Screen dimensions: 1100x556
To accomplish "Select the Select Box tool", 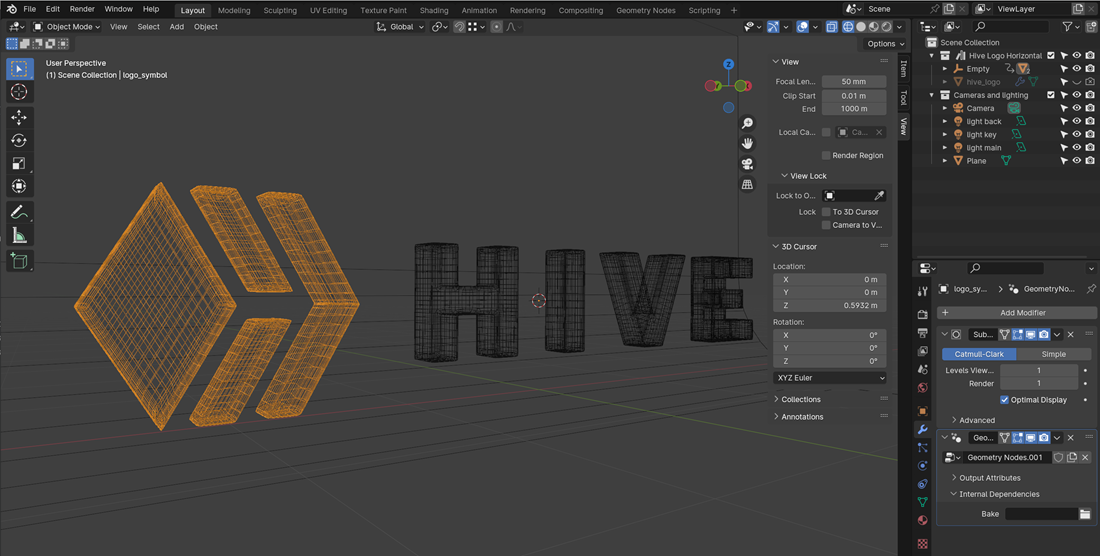I will 19,69.
